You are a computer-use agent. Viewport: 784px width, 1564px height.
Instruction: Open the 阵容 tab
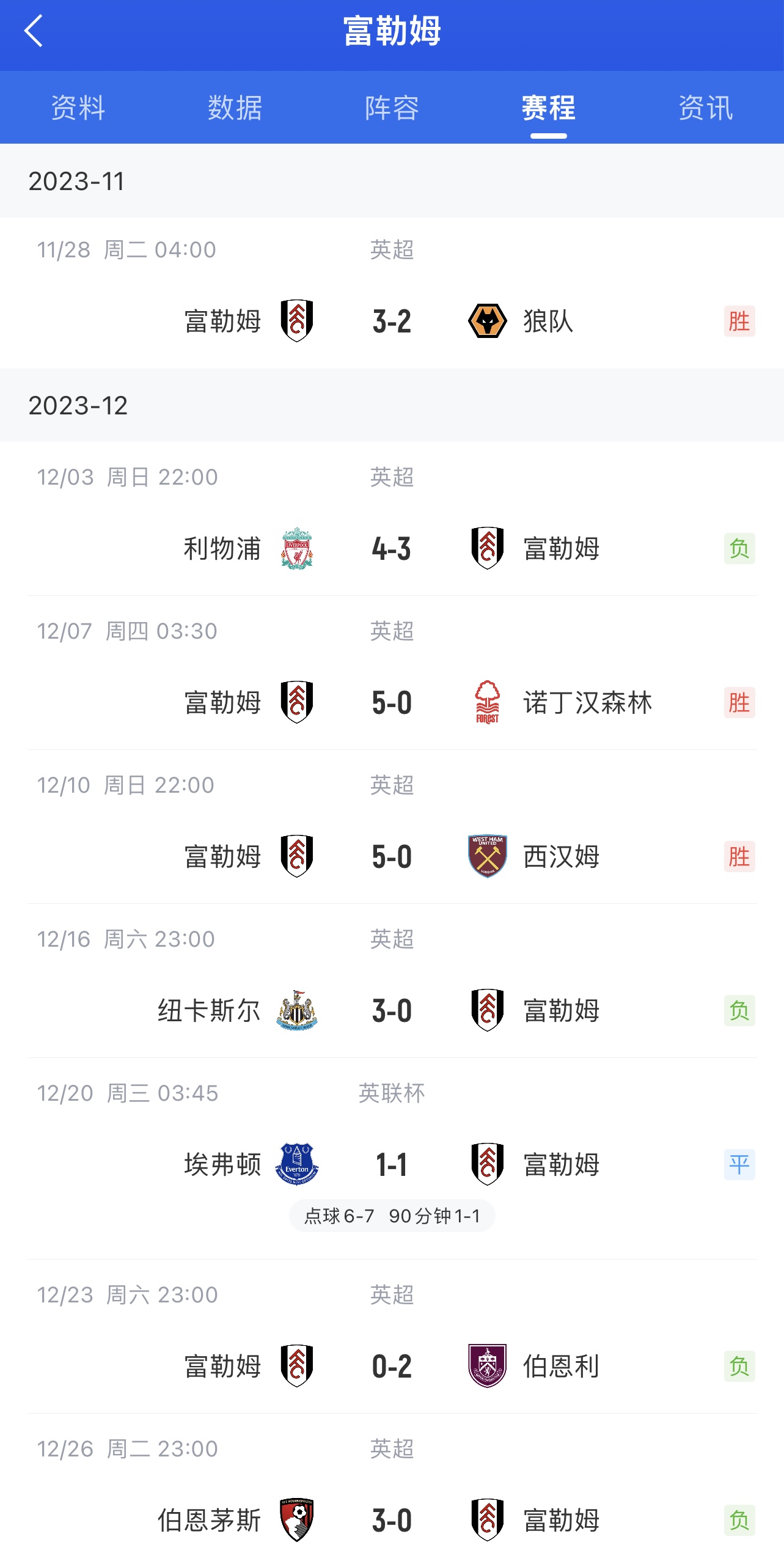coord(392,108)
